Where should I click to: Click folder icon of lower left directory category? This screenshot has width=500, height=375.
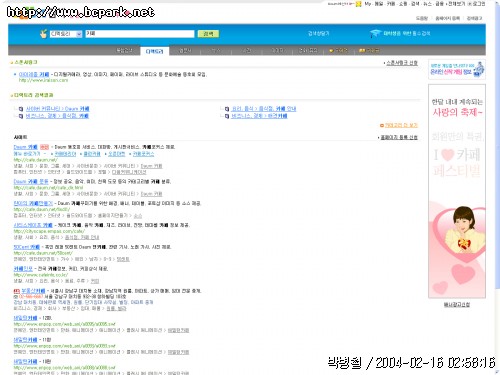coord(21,116)
